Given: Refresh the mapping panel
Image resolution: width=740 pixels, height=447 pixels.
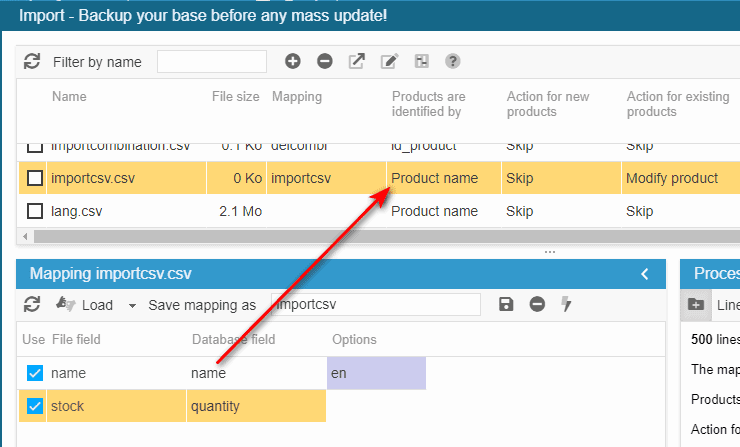Looking at the screenshot, I should tap(32, 304).
